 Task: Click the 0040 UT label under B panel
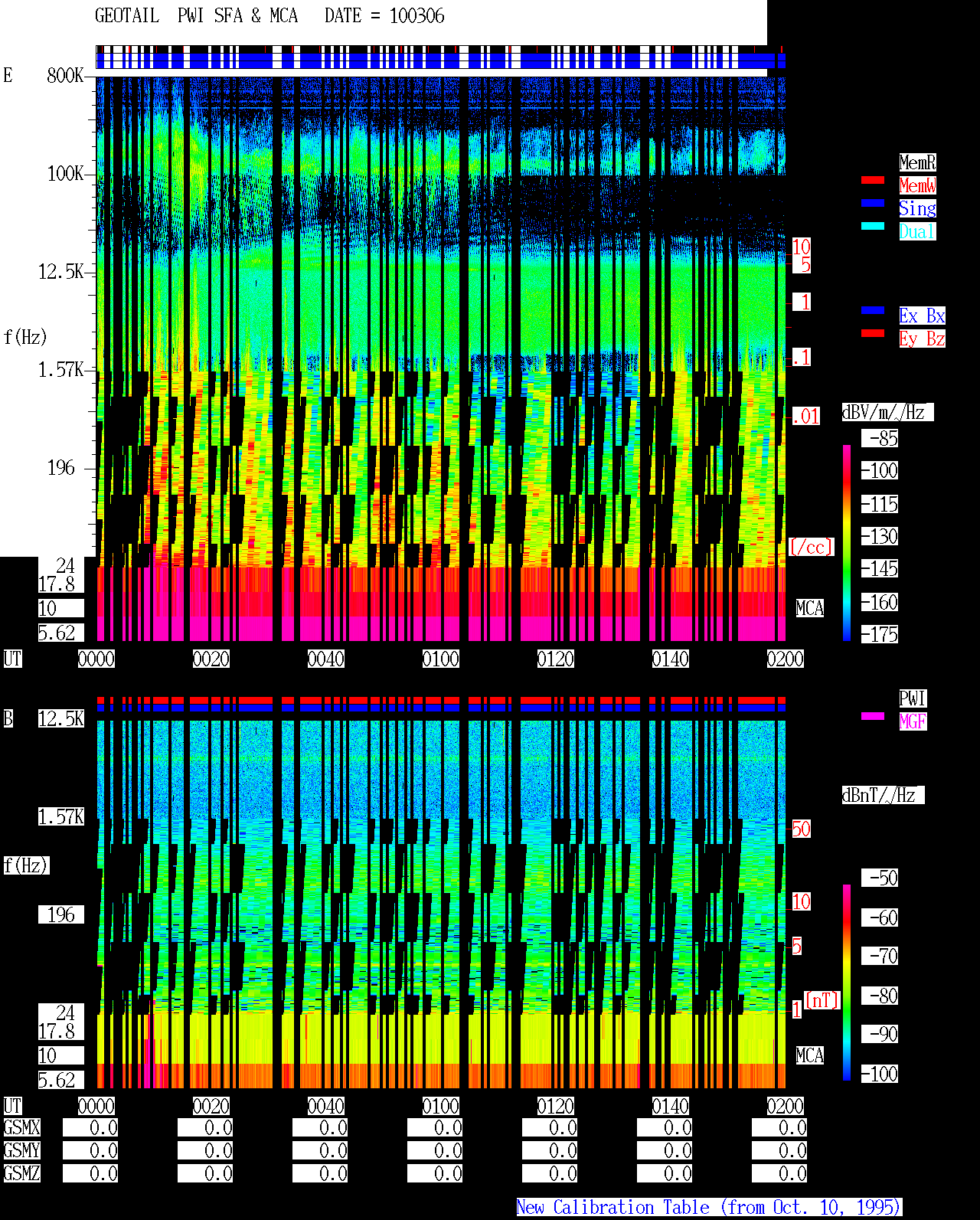(x=326, y=1106)
